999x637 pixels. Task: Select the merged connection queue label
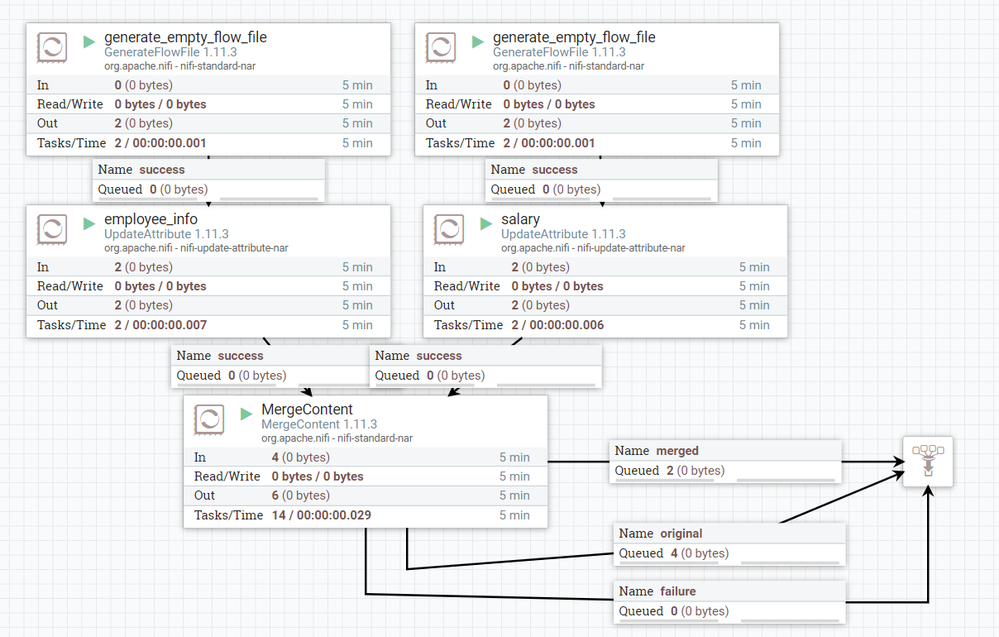[x=726, y=461]
